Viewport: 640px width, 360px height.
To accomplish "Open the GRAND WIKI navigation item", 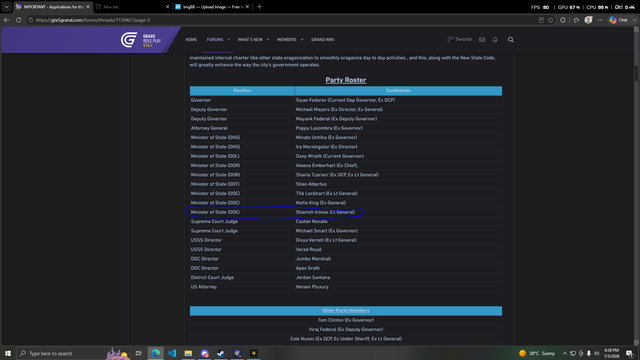I will point(322,40).
